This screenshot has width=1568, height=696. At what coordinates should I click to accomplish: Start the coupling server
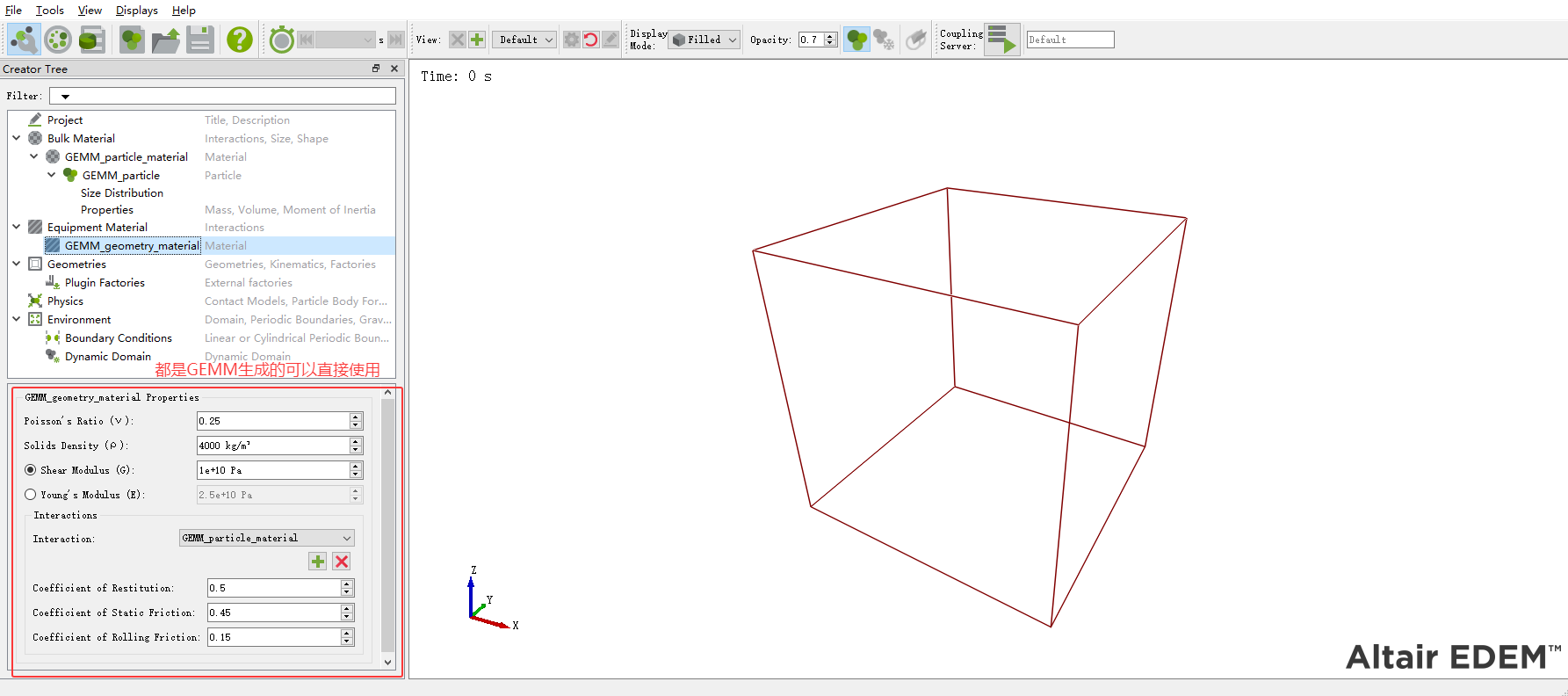click(x=1001, y=40)
